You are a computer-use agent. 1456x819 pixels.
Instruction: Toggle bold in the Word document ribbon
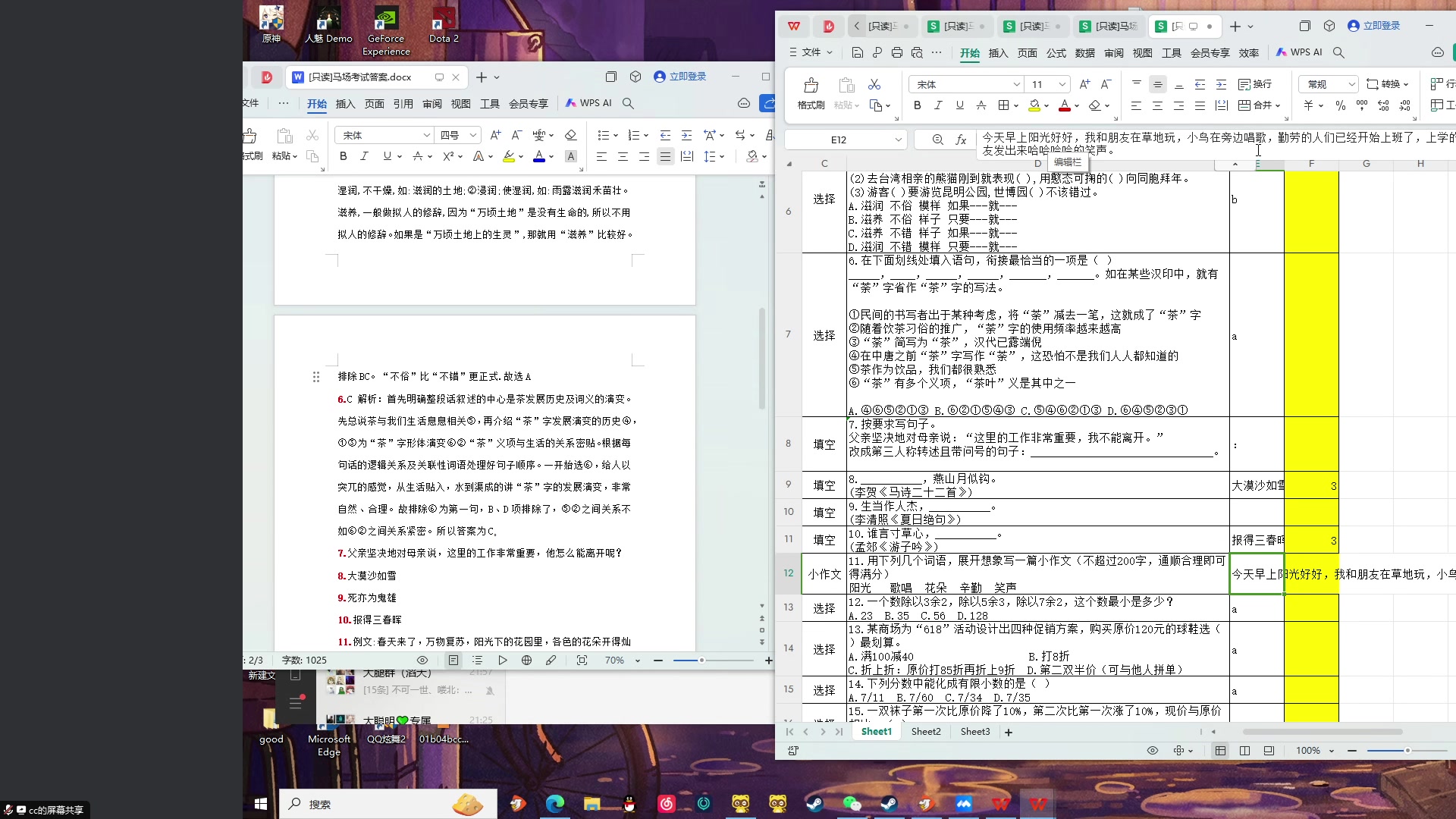click(343, 156)
